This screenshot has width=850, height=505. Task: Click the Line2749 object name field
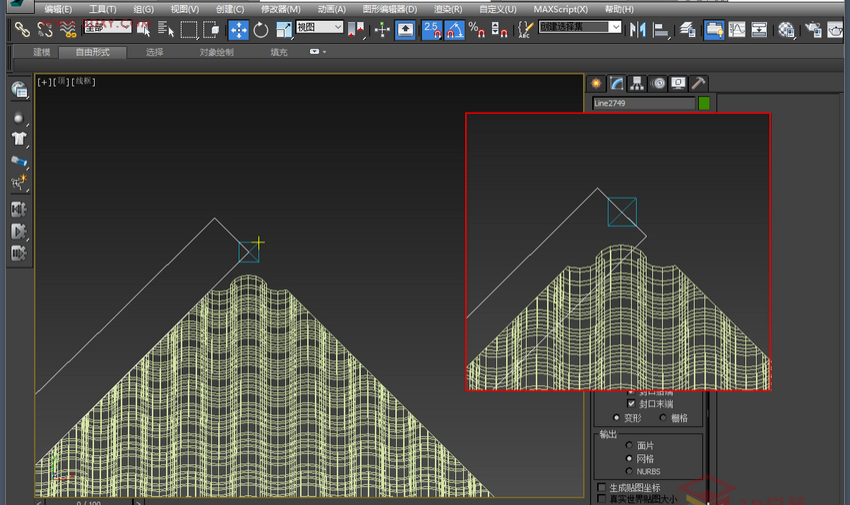pos(643,103)
